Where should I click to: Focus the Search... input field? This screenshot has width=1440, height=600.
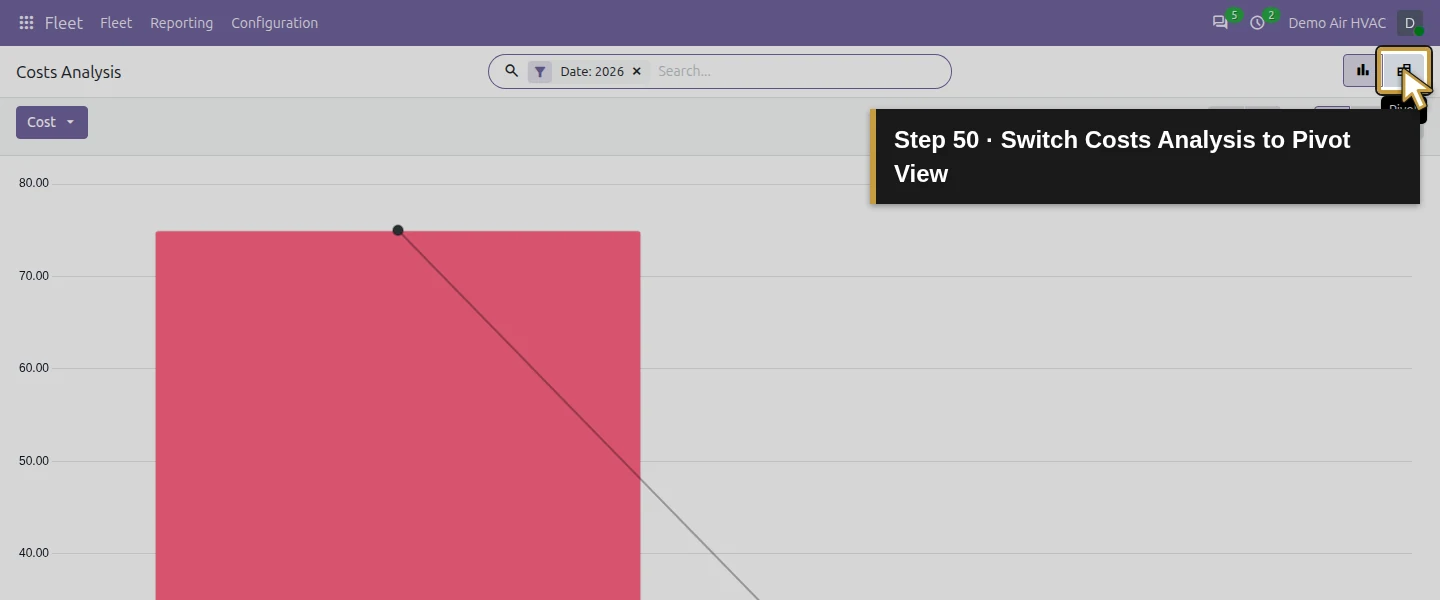coord(798,71)
